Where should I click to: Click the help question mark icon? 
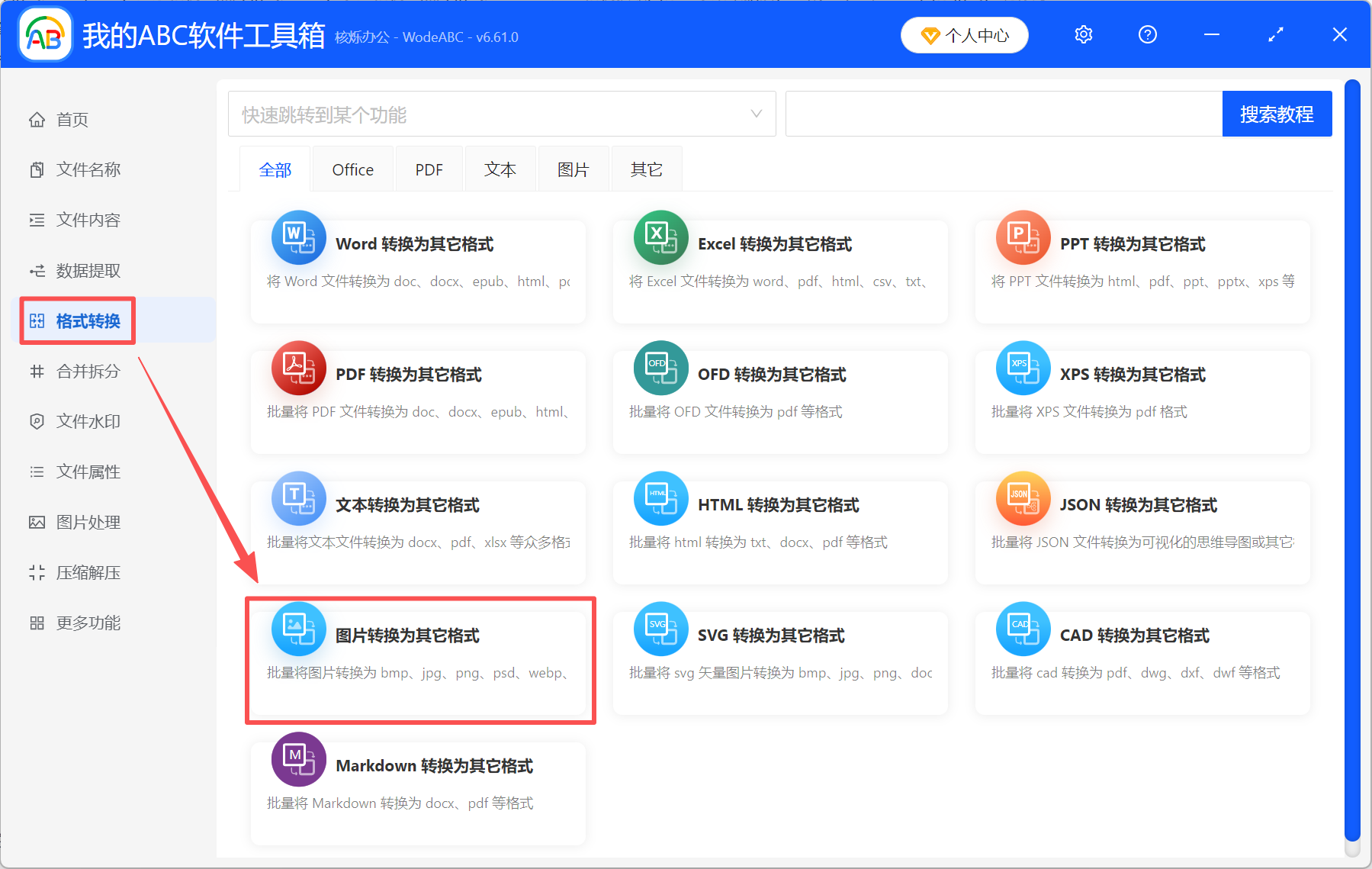click(1147, 35)
